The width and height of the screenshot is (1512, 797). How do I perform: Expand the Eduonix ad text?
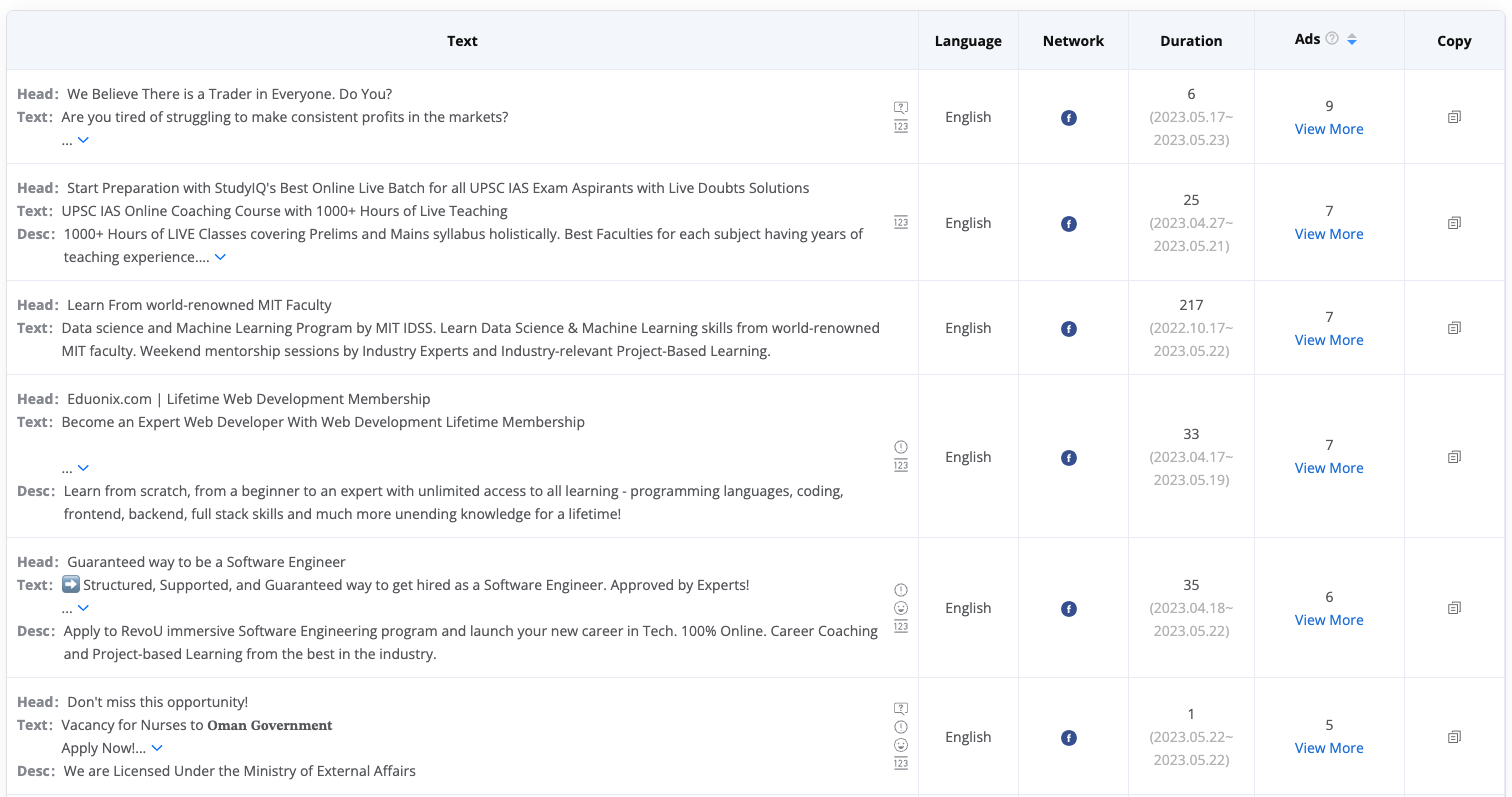click(83, 468)
